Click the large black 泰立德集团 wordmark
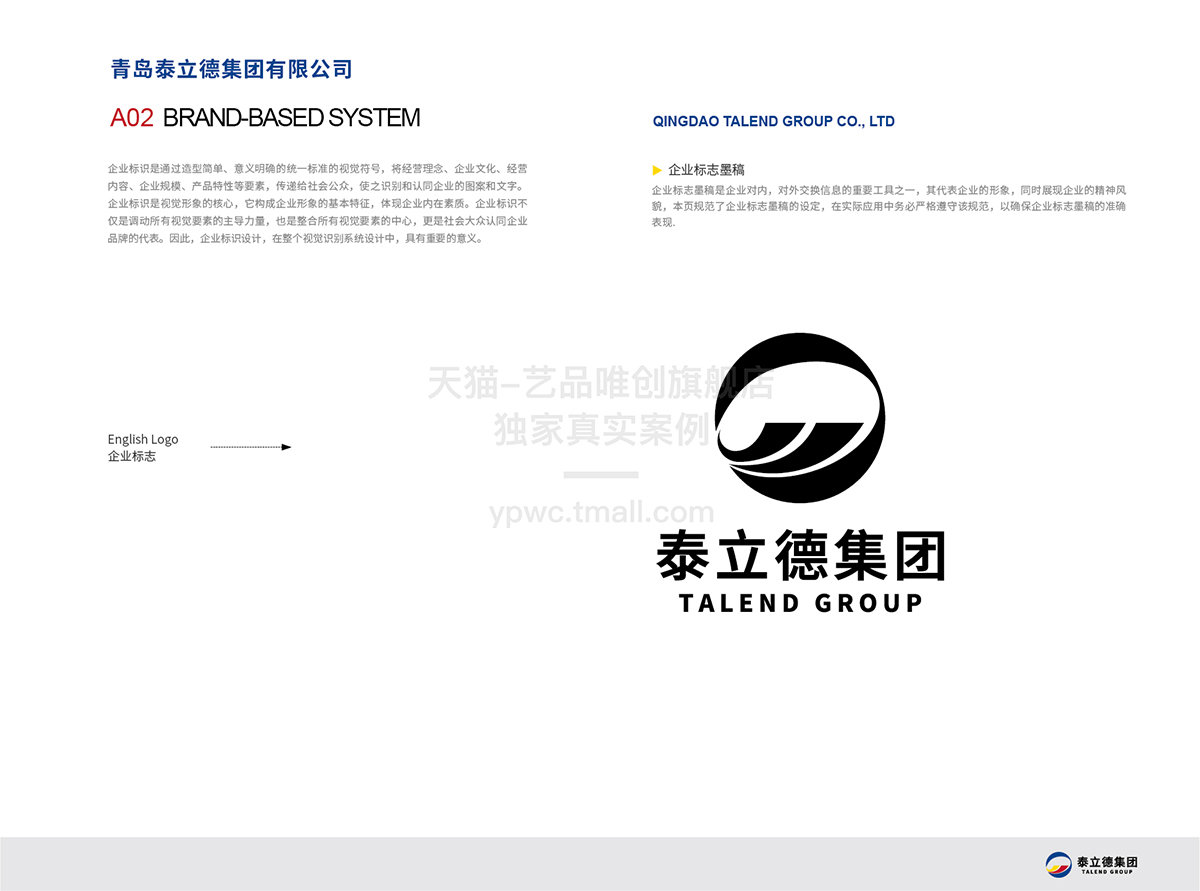The width and height of the screenshot is (1200, 891). pyautogui.click(x=801, y=556)
